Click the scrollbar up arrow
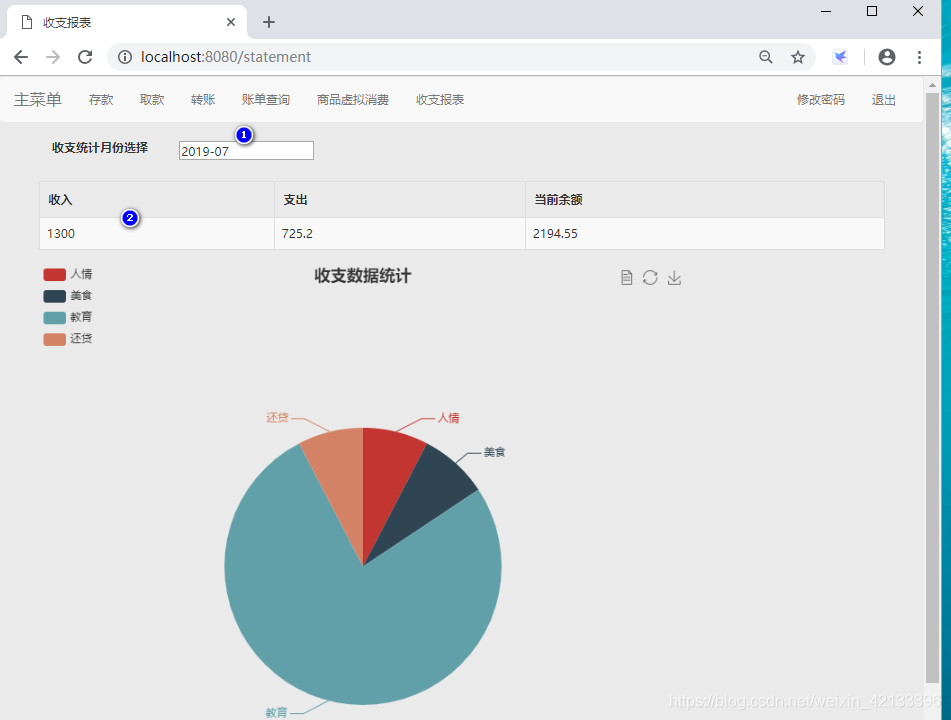The image size is (951, 720). click(x=932, y=84)
